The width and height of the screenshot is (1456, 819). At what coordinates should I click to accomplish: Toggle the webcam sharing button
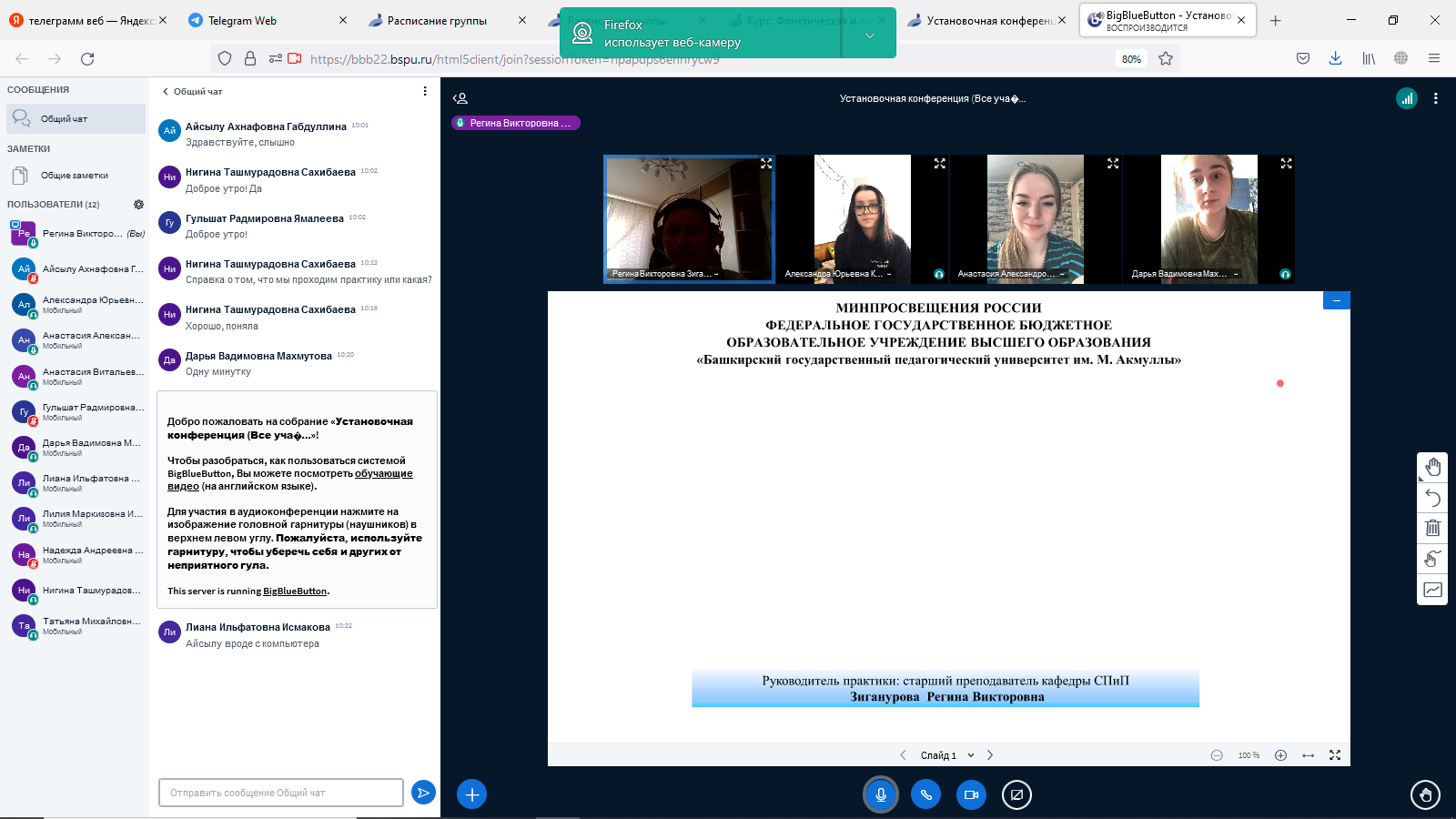[x=971, y=794]
